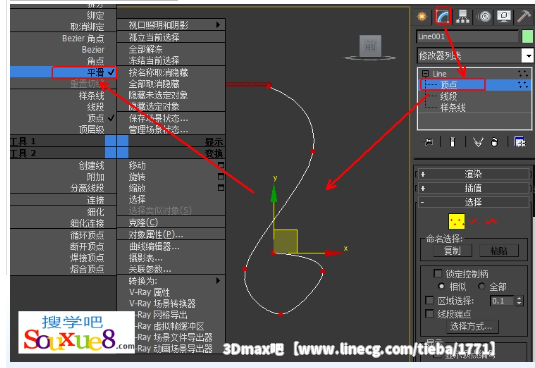Image resolution: width=535 pixels, height=368 pixels.
Task: Select 顶点 sub-object in modifier stack
Action: 448,85
